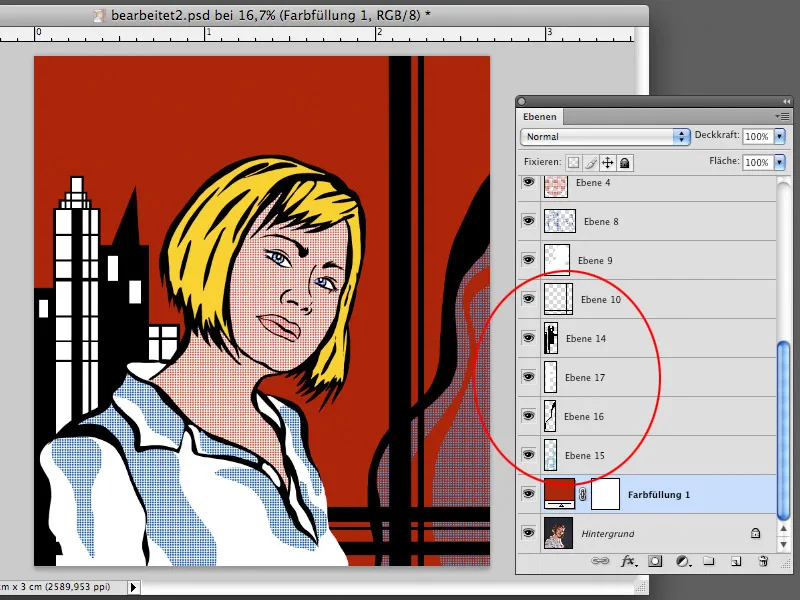Screen dimensions: 800x600
Task: Open the Fläche fill slider arrow
Action: point(780,162)
